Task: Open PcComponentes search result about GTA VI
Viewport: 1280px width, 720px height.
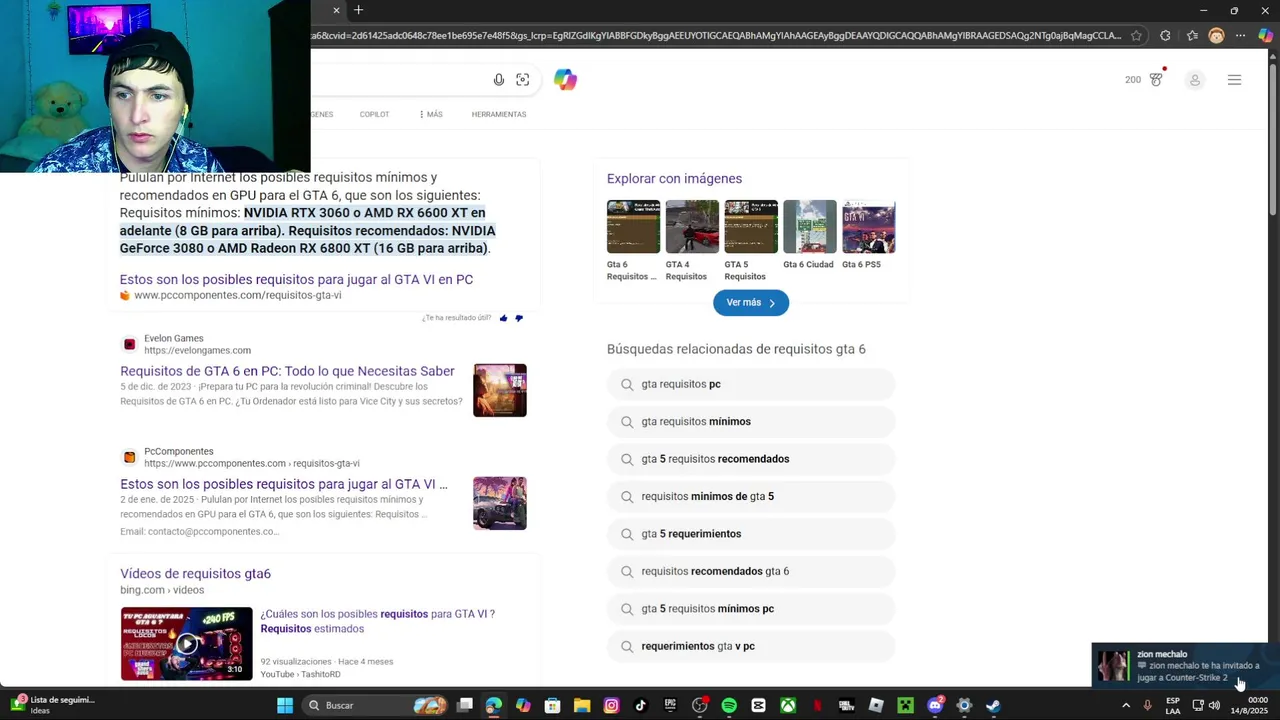Action: pos(284,484)
